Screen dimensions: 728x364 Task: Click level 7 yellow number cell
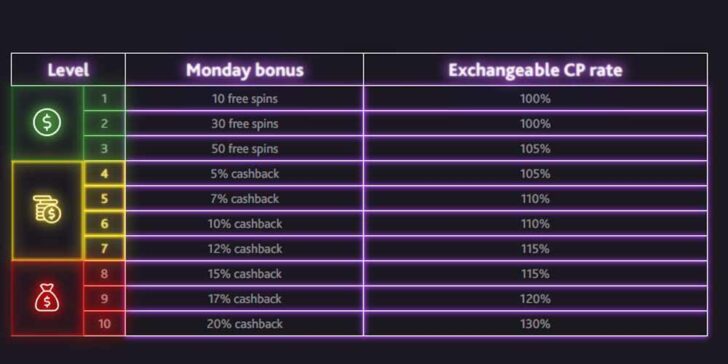pyautogui.click(x=104, y=248)
